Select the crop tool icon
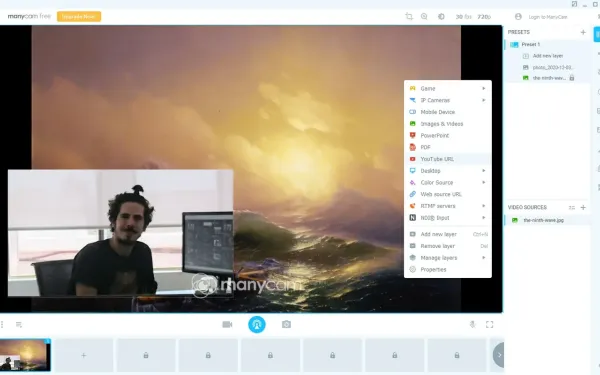600x375 pixels. tap(409, 16)
